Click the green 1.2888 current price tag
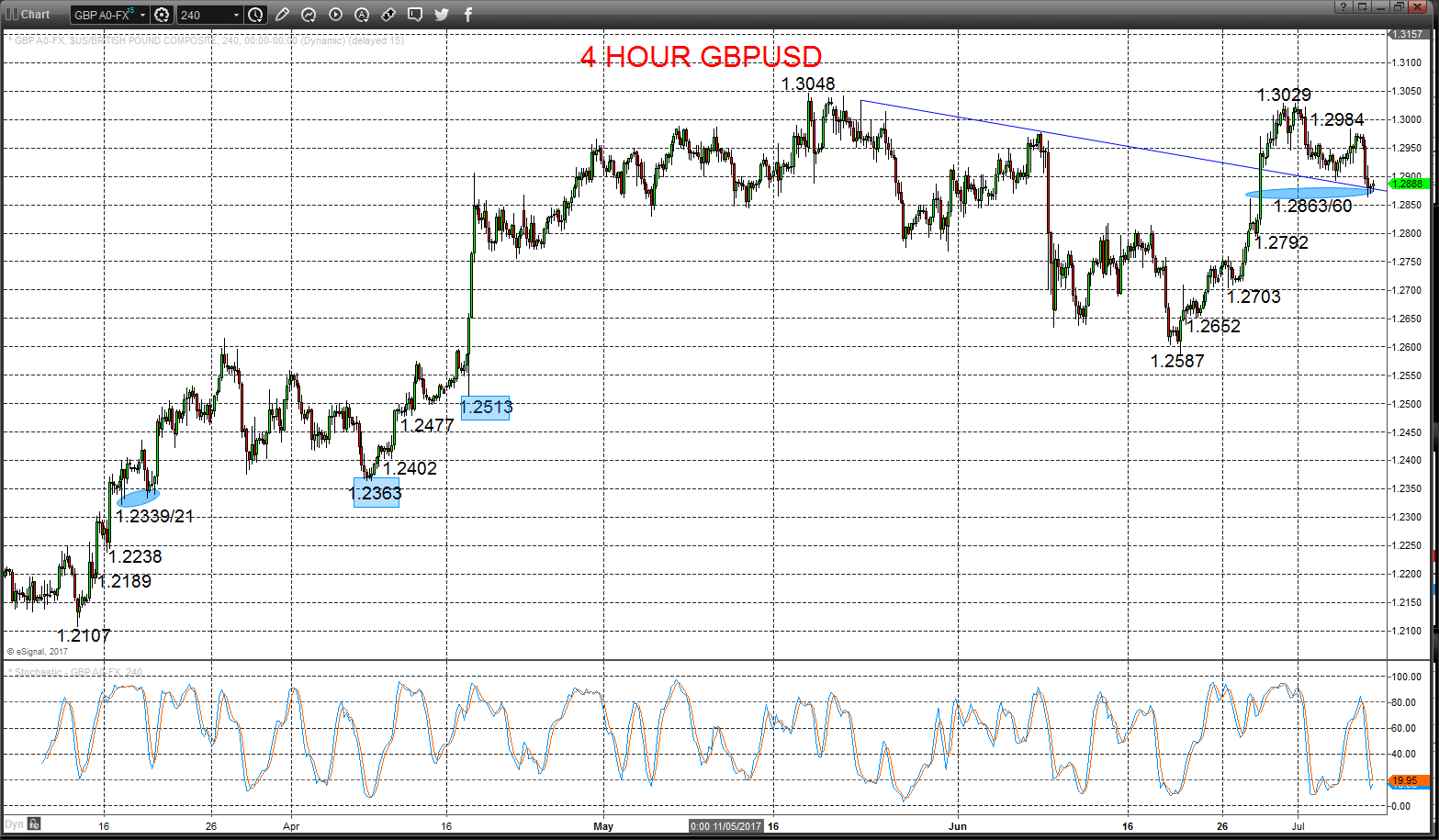Screen dimensions: 1439x840 pos(1409,184)
